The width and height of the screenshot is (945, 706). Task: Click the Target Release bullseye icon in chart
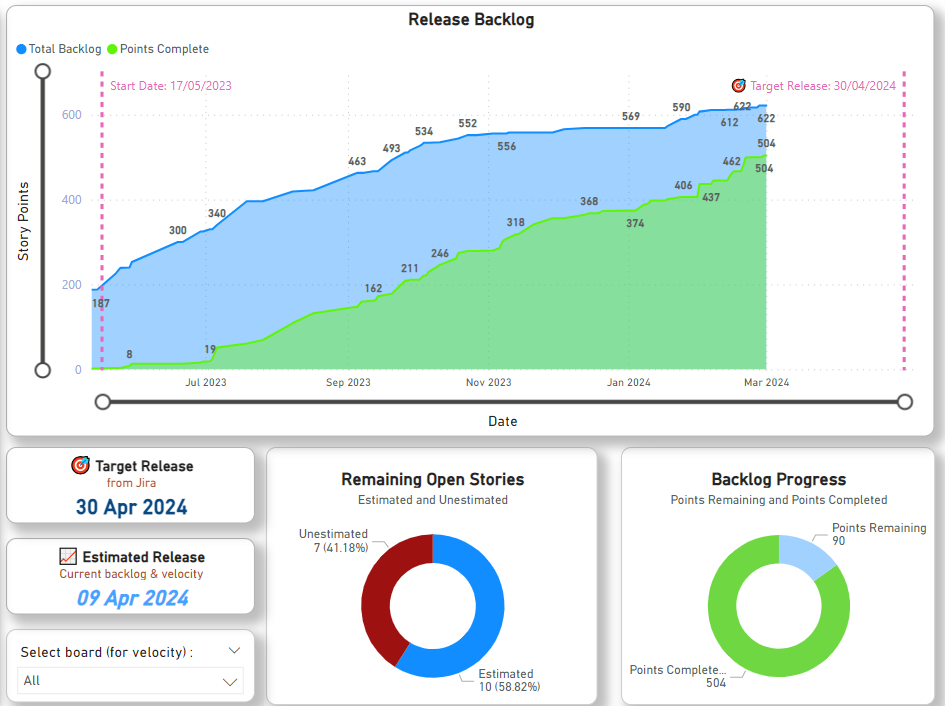738,86
